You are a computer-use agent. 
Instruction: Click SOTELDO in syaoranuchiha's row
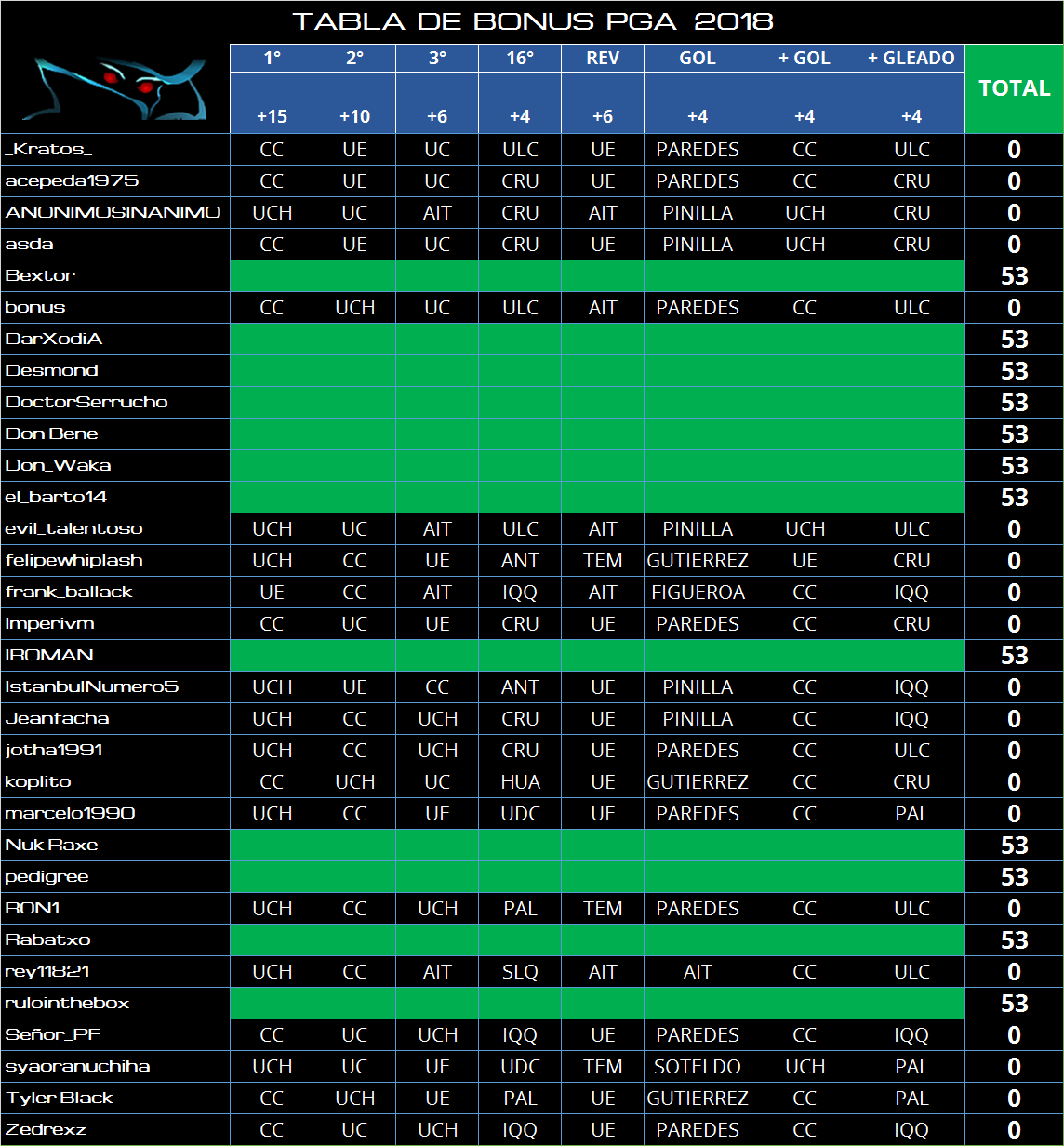[698, 1067]
